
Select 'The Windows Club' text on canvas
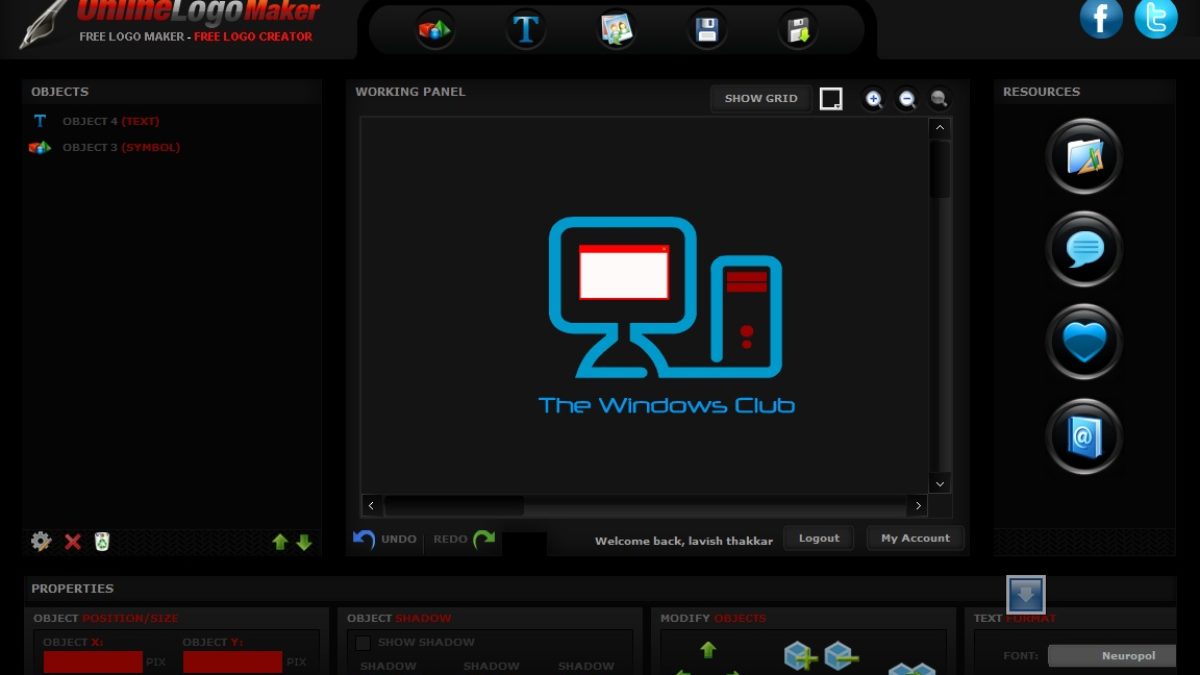(667, 405)
